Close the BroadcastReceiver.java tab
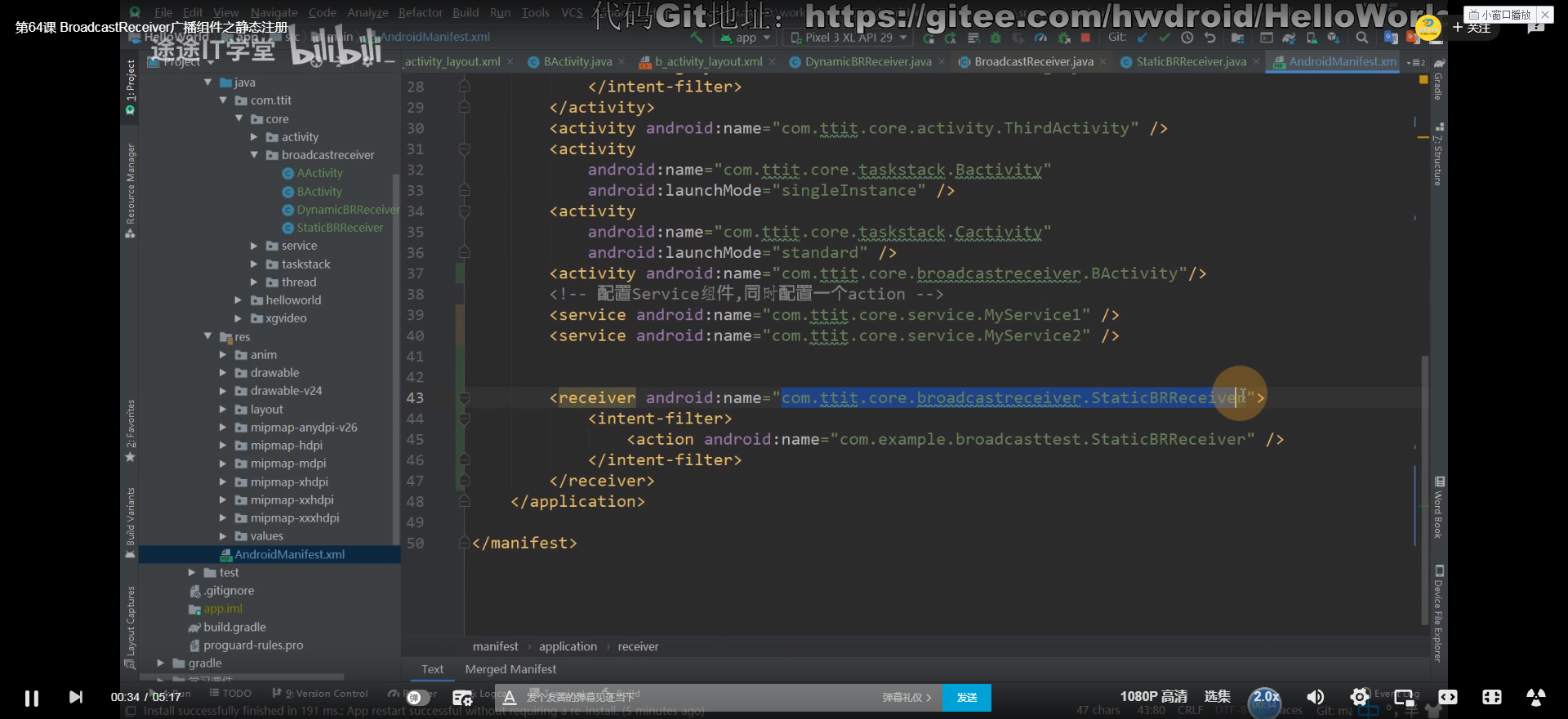 [1102, 62]
